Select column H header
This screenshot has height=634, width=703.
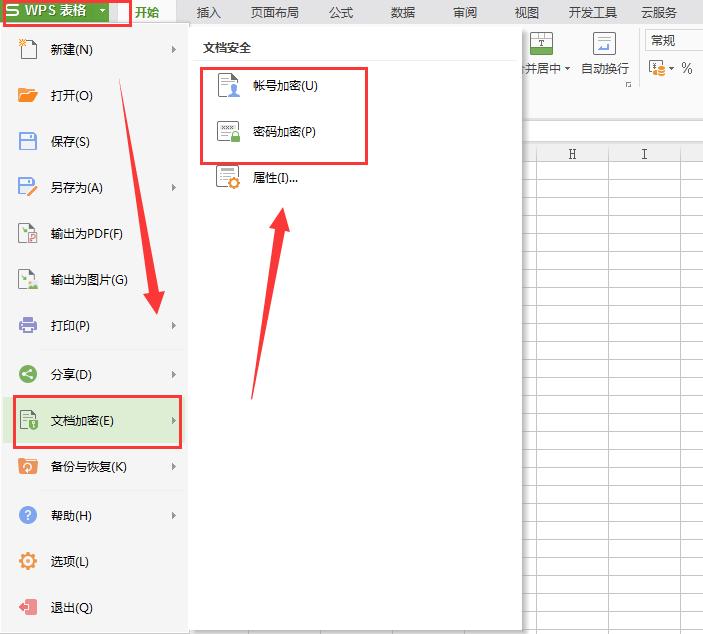pyautogui.click(x=573, y=154)
